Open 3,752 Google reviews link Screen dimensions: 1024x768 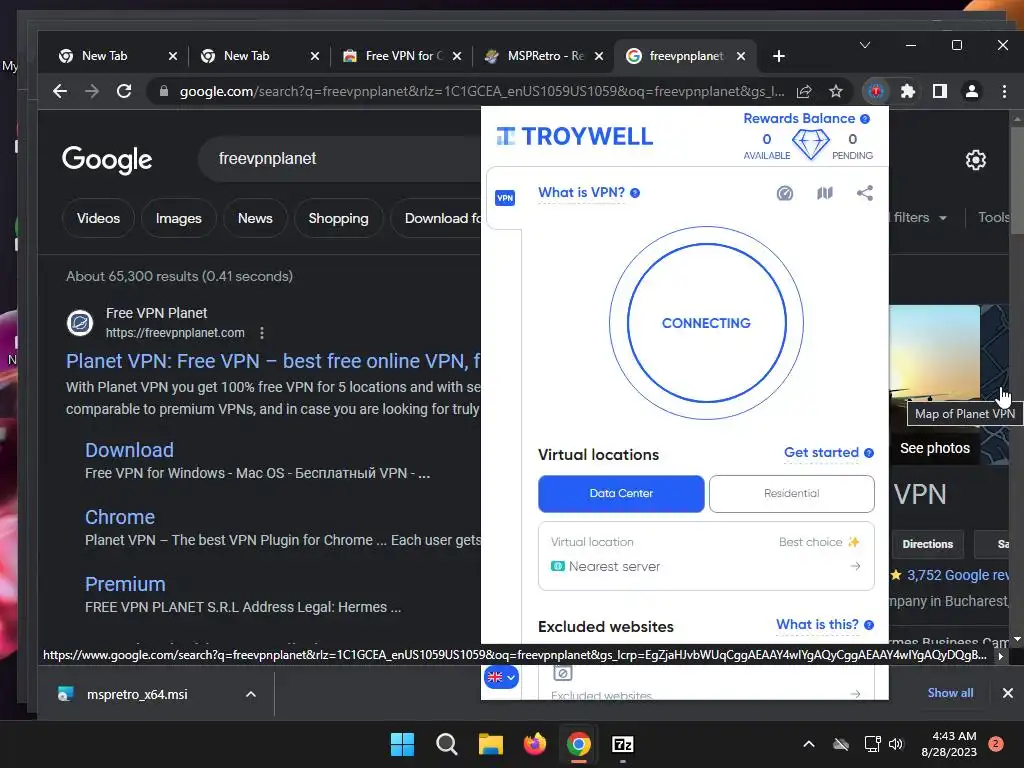coord(958,575)
